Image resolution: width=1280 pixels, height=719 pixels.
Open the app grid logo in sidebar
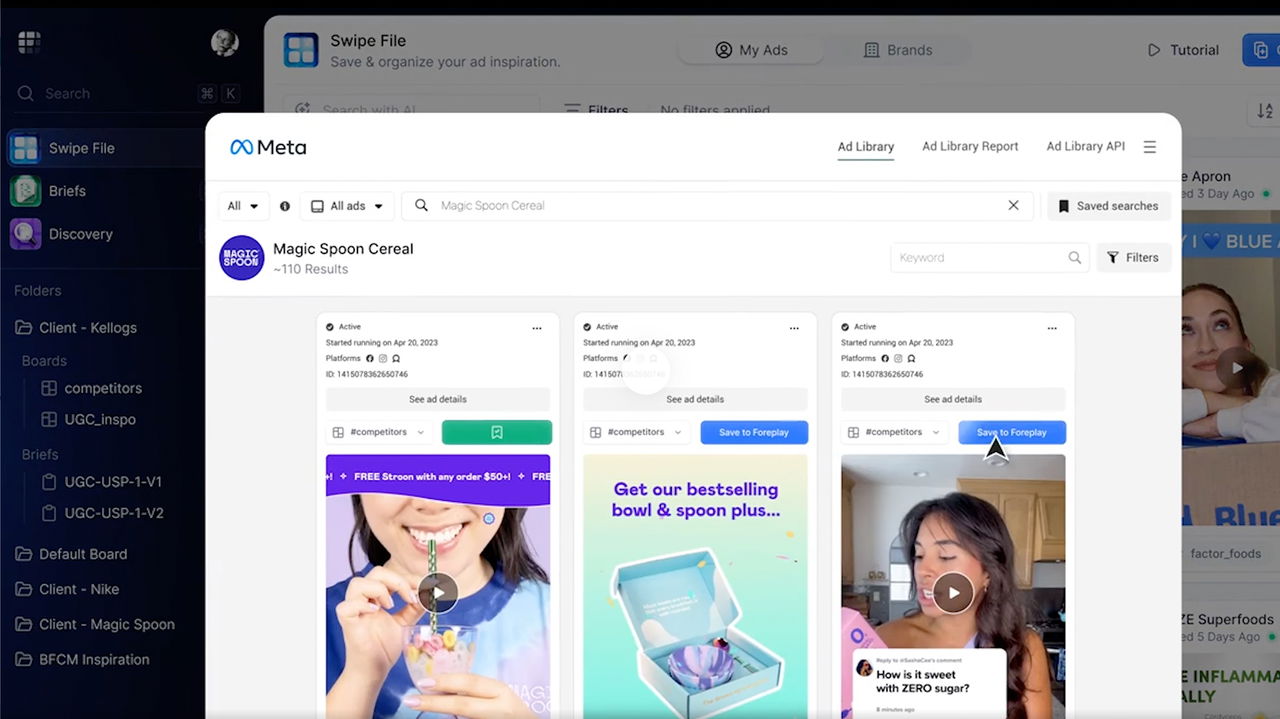point(29,42)
